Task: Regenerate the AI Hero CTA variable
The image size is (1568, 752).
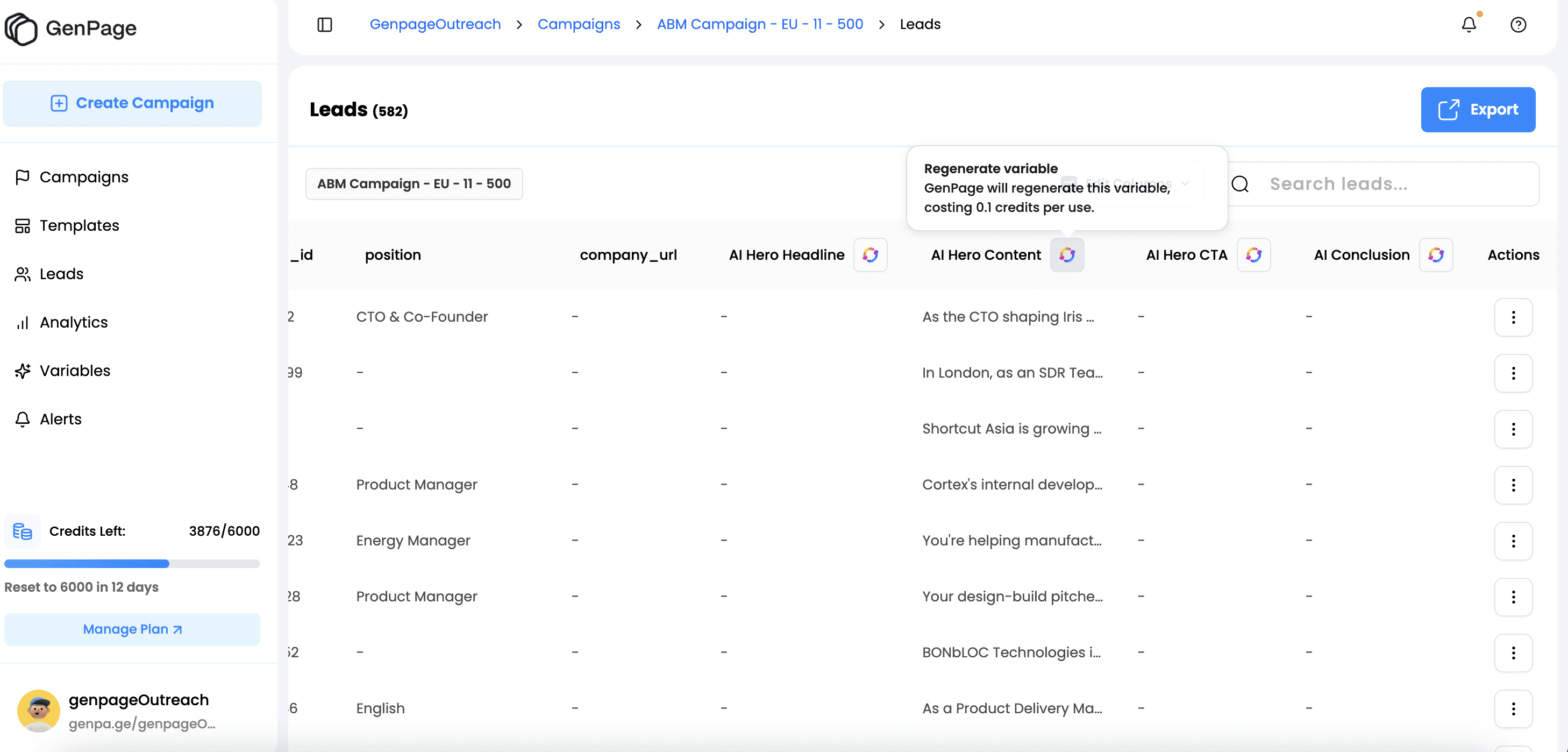Action: 1253,254
